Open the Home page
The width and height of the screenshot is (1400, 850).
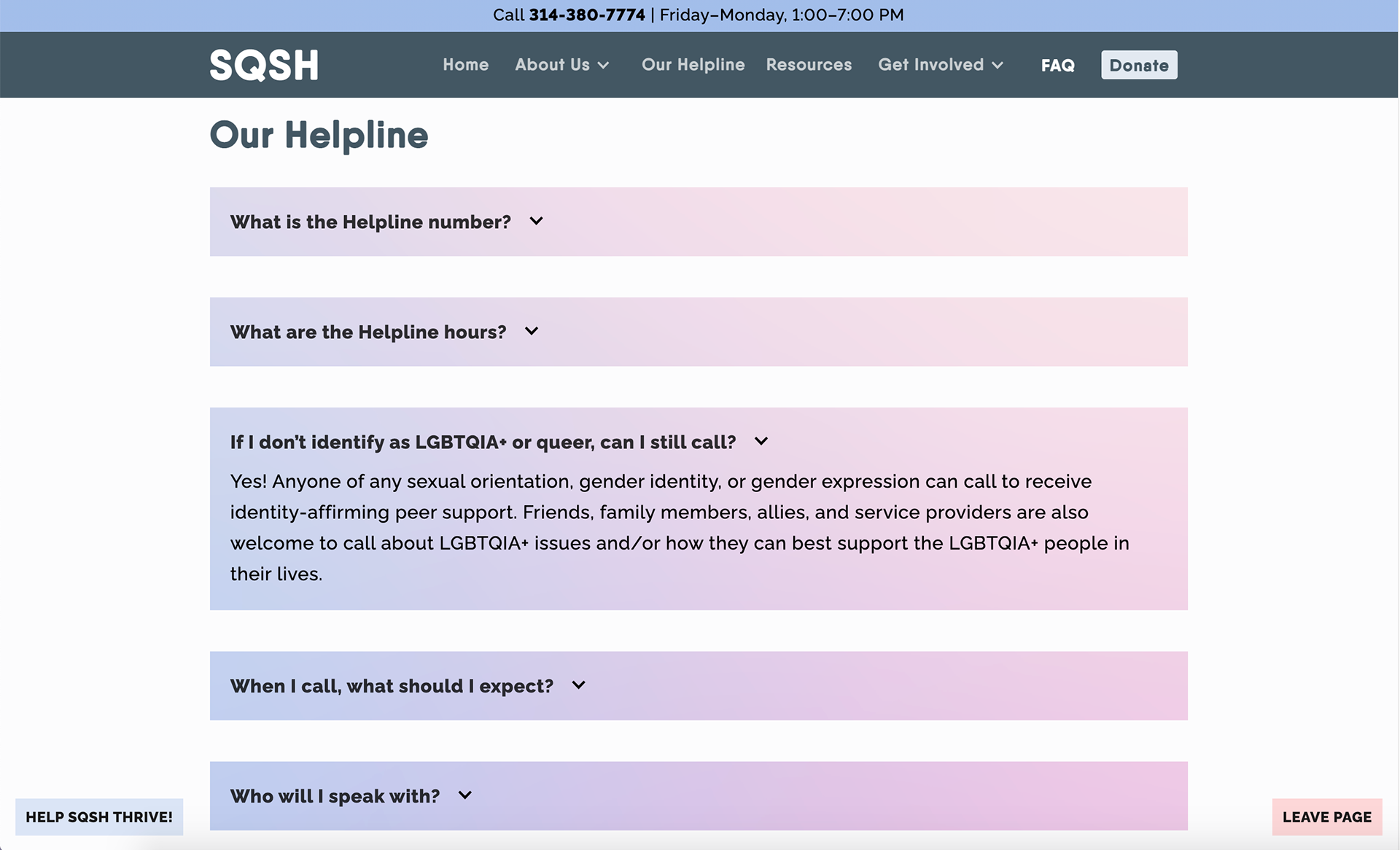[466, 65]
